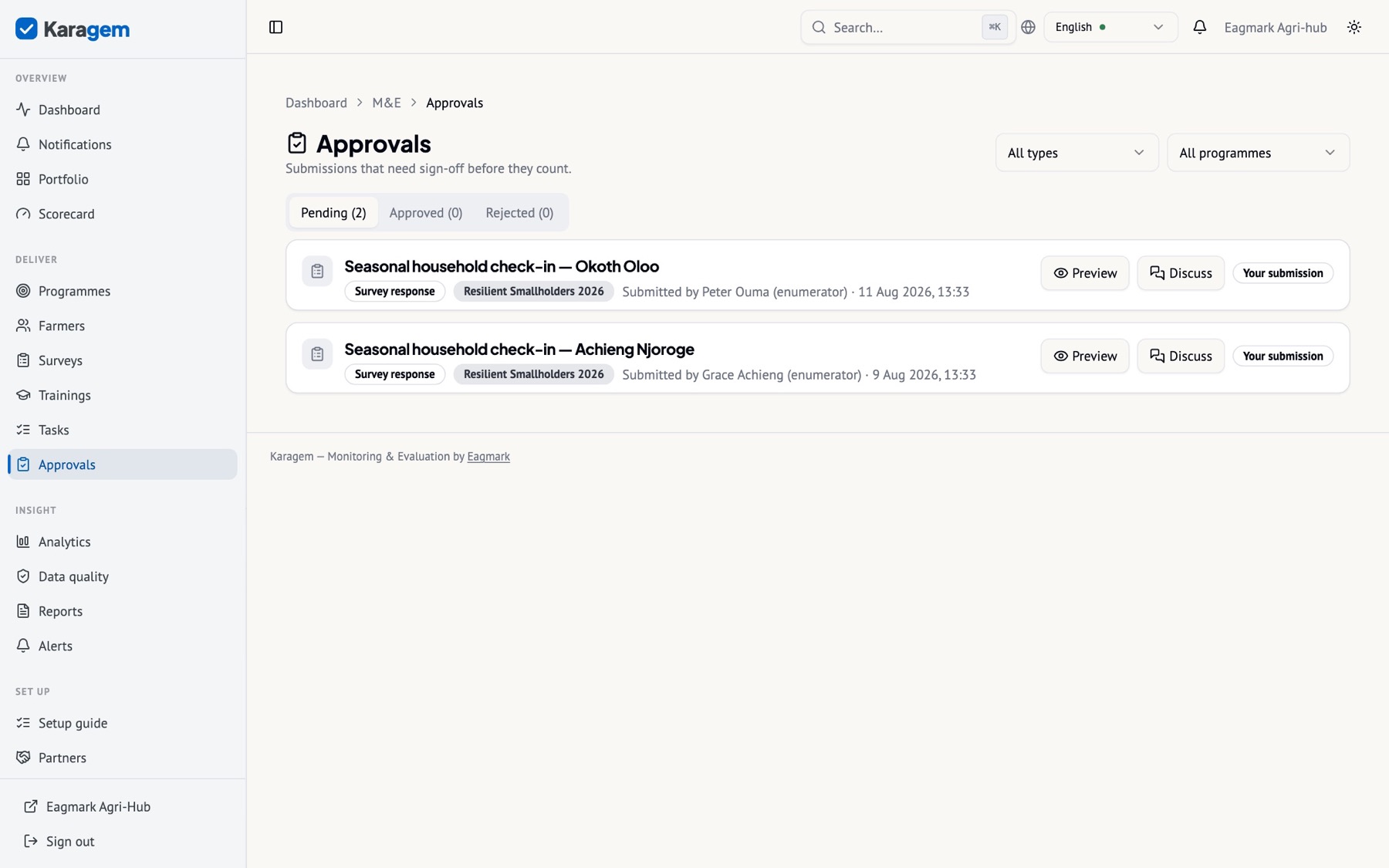
Task: Open the Setup guide
Action: coord(123,723)
